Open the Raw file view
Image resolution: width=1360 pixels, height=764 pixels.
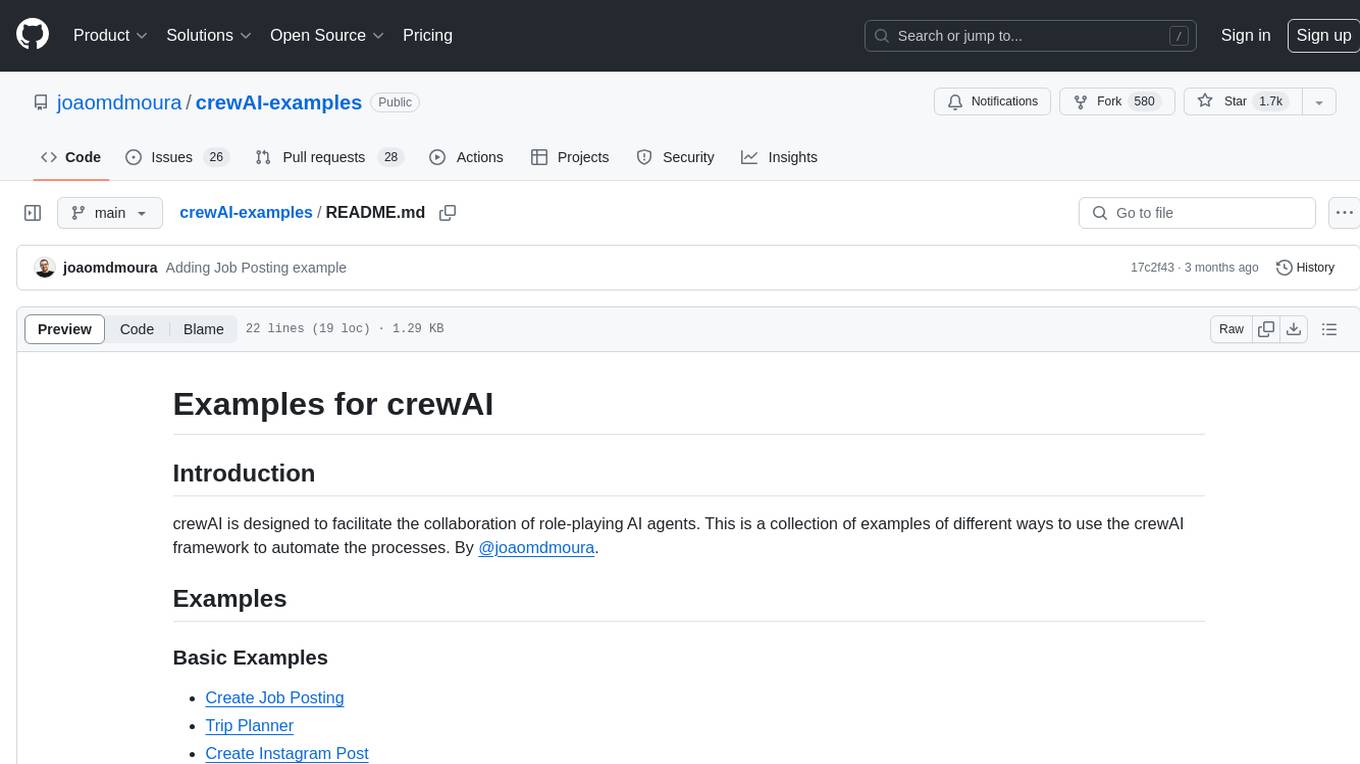tap(1231, 329)
